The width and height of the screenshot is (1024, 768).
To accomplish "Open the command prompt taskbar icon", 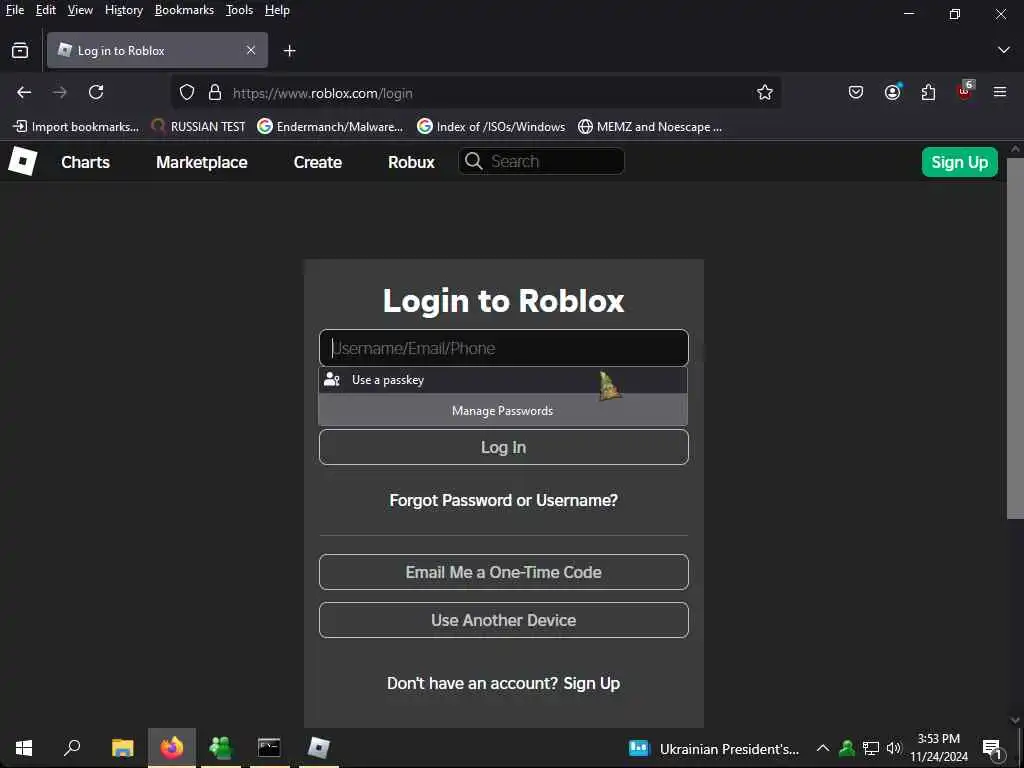I will point(269,748).
